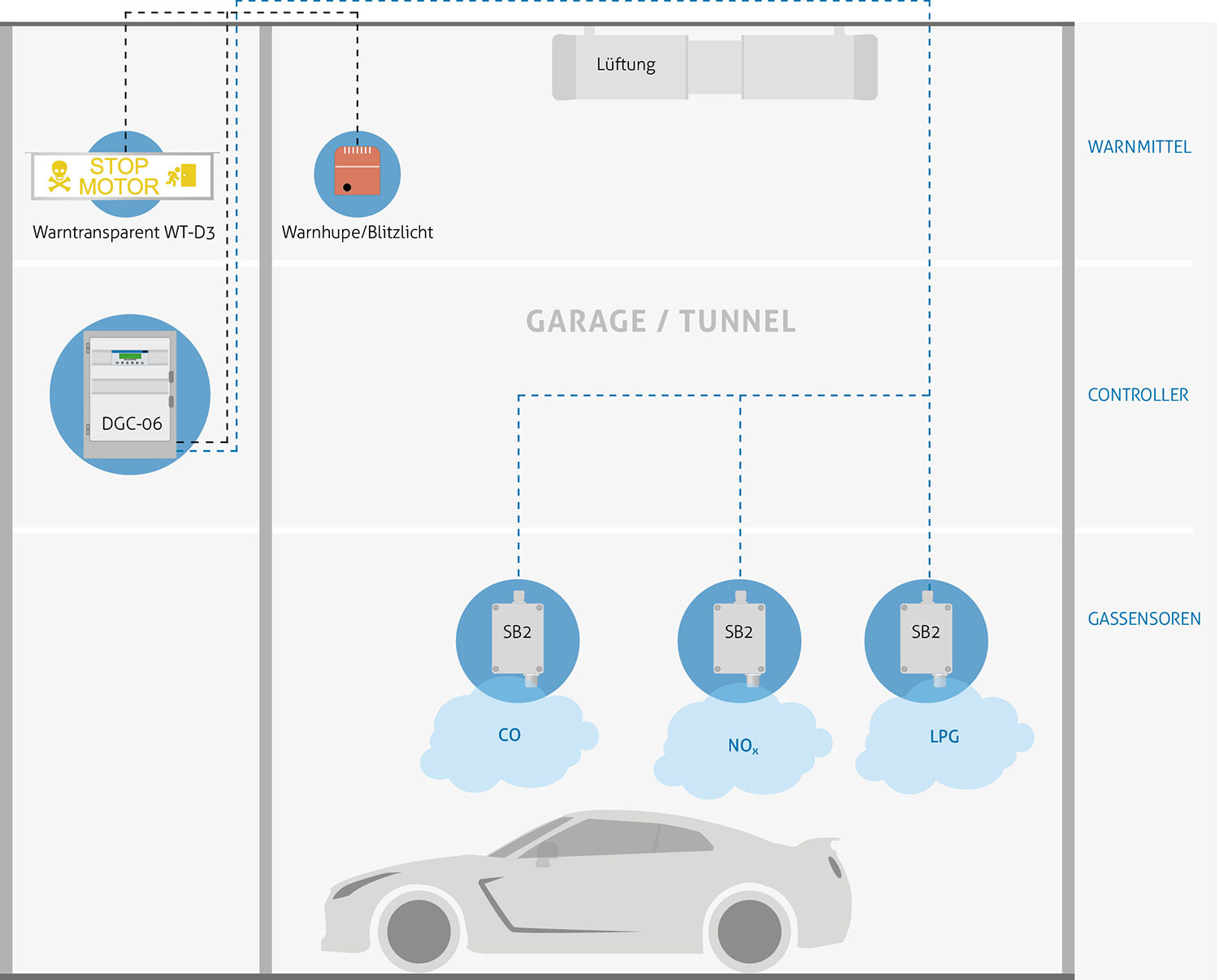Screen dimensions: 1219x980
Task: Open the CONTROLLER category label
Action: click(x=1138, y=395)
